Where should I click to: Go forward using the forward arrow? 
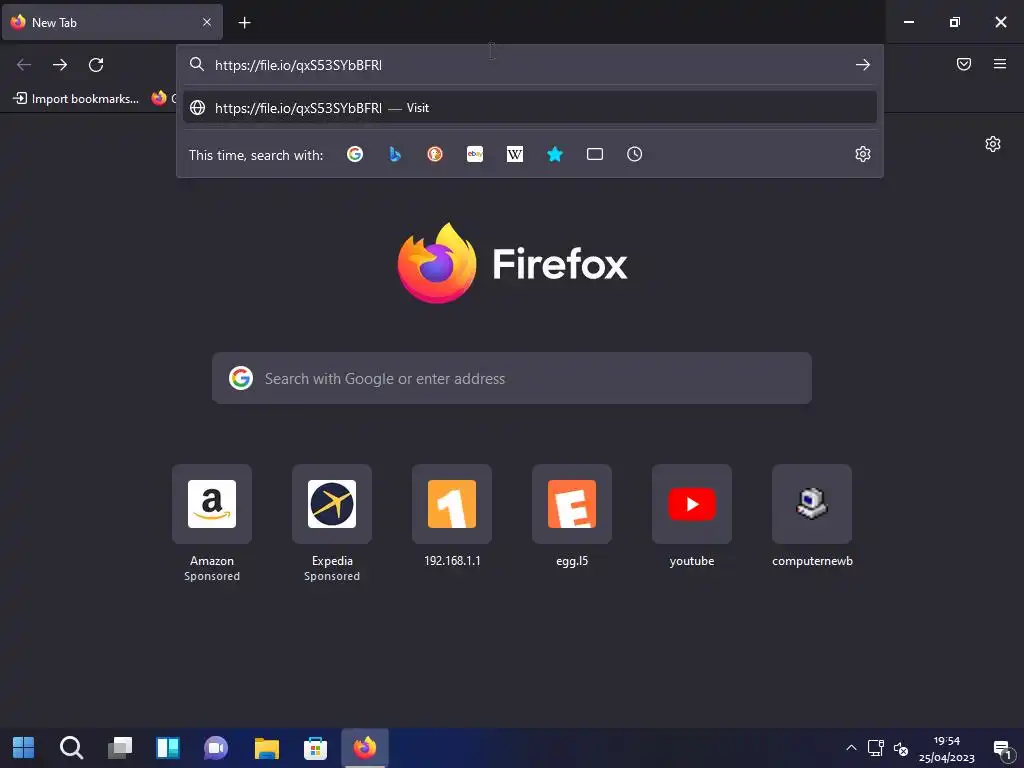tap(60, 65)
